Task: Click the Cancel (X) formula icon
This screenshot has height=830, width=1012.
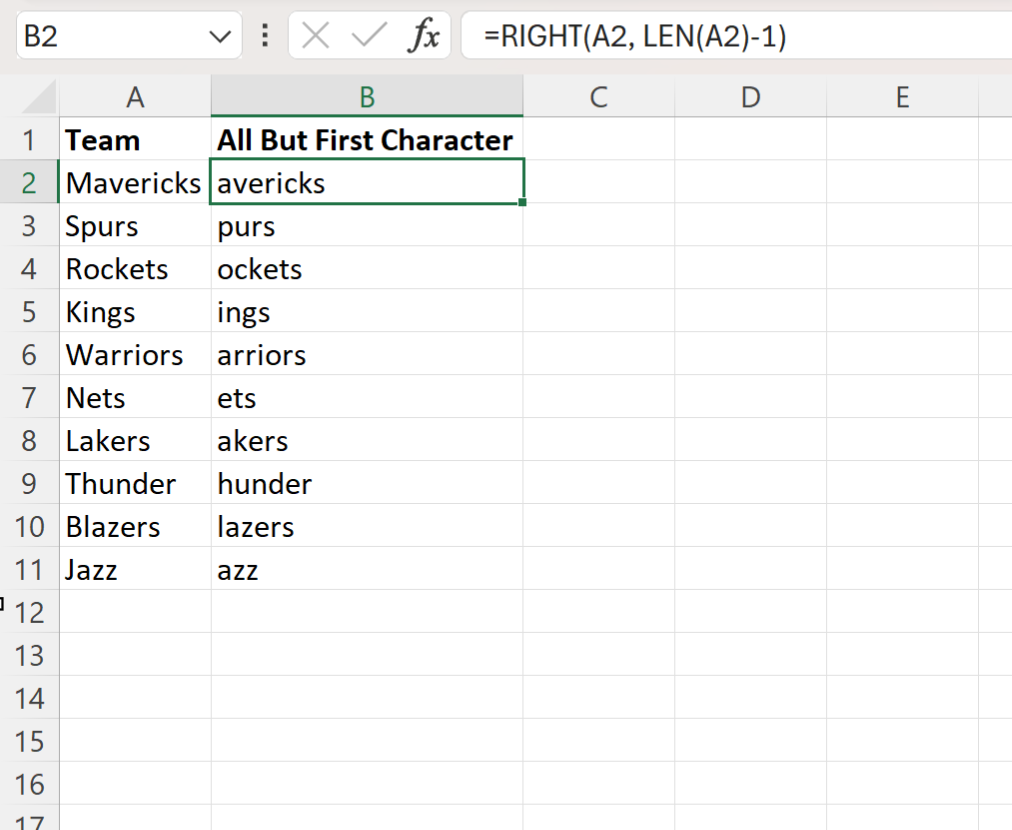Action: [x=316, y=35]
